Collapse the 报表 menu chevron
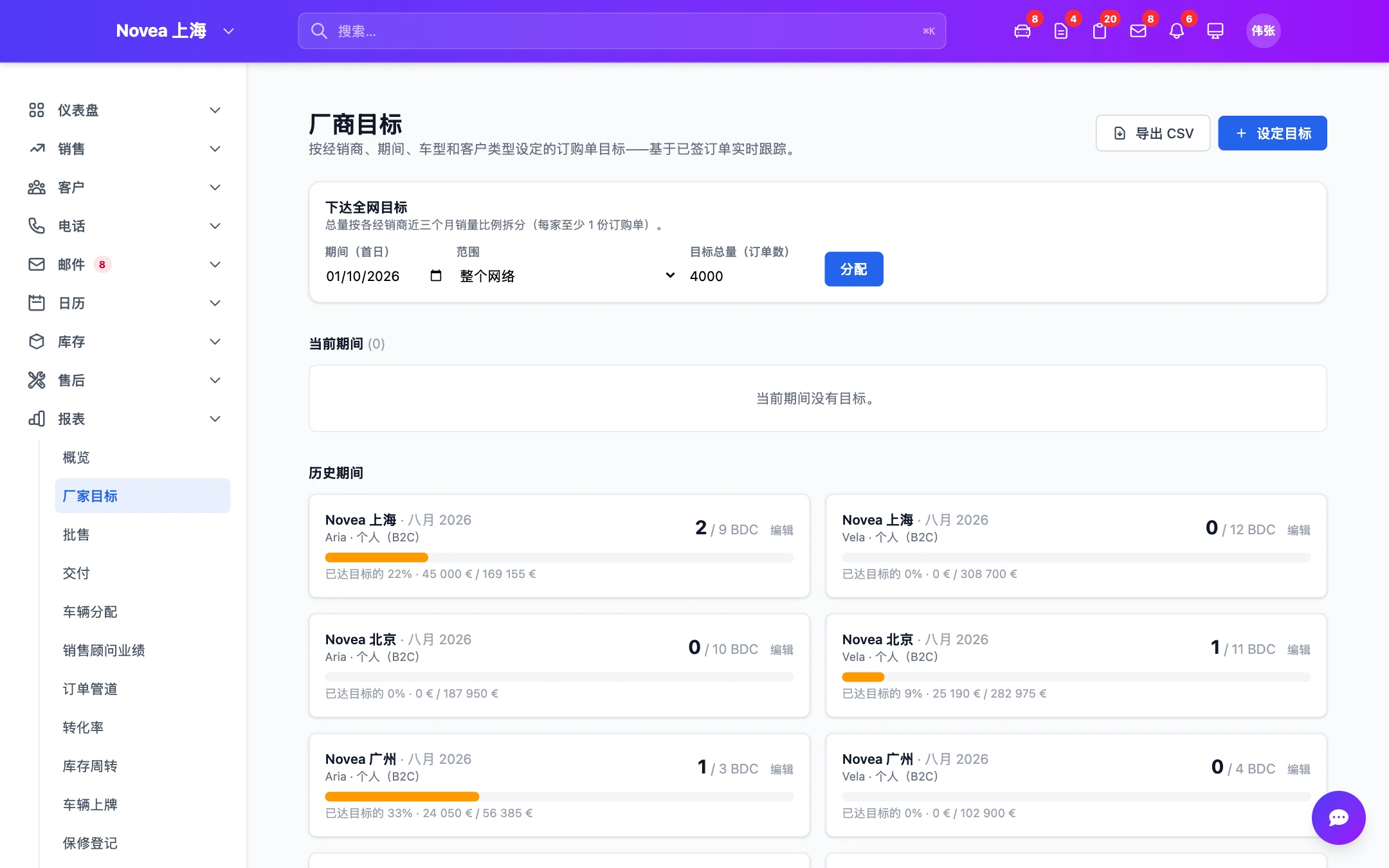Screen dimensions: 1389x868 click(x=215, y=419)
